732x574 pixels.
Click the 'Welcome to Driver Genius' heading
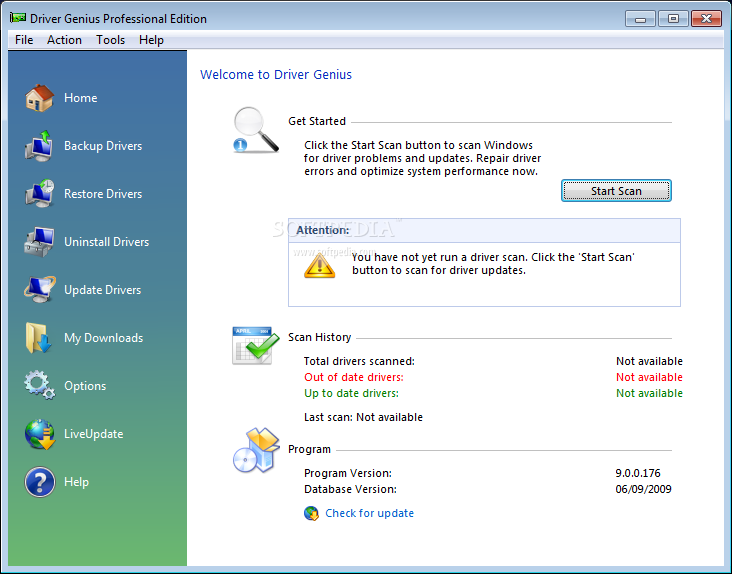276,75
